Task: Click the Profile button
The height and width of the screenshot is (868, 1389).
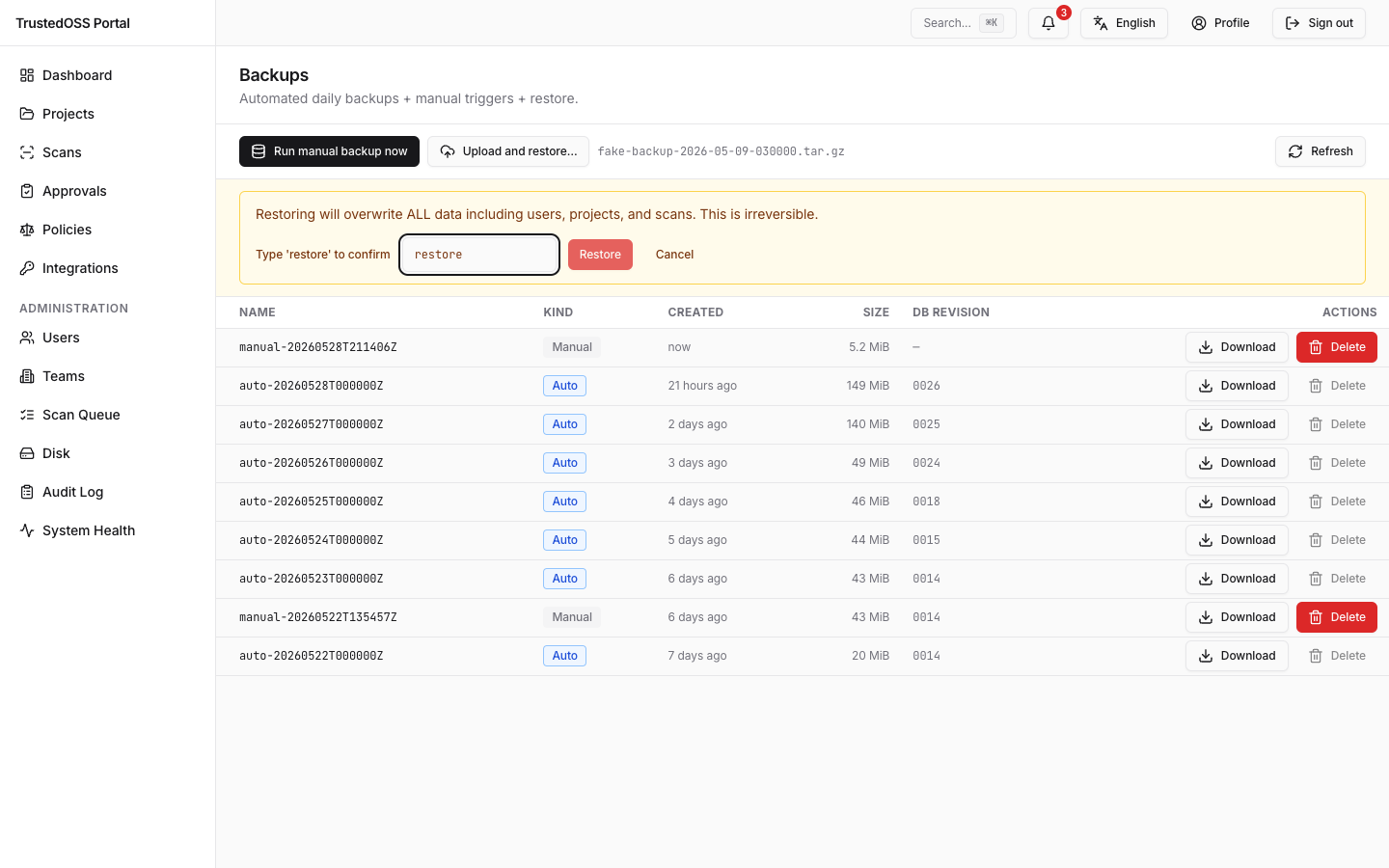Action: (x=1220, y=23)
